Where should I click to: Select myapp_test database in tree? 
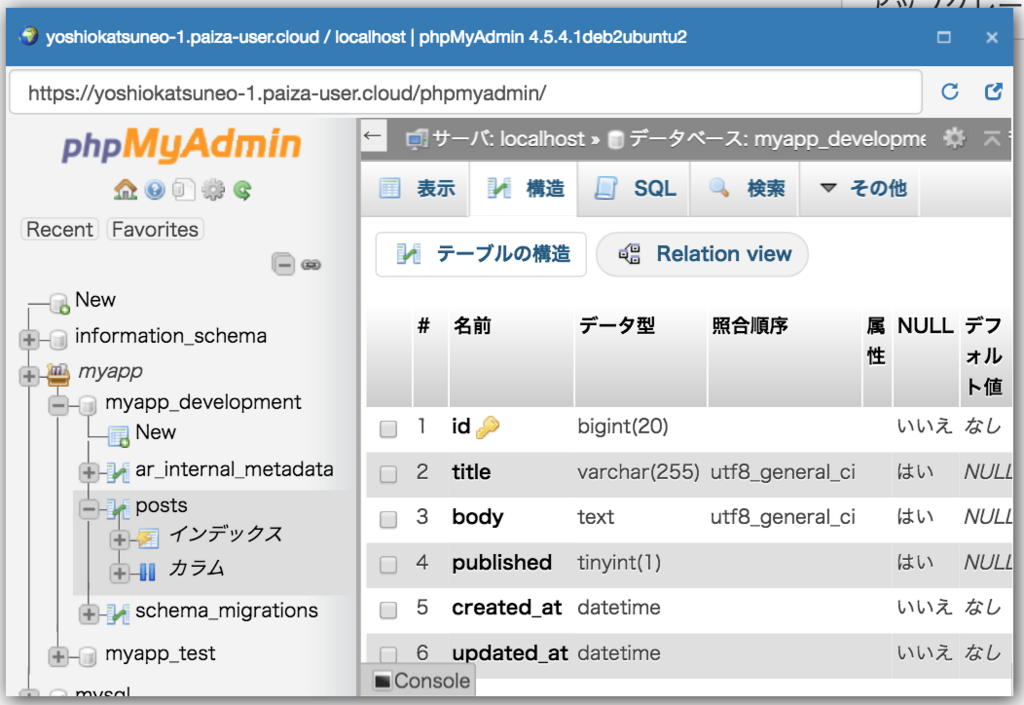click(160, 653)
